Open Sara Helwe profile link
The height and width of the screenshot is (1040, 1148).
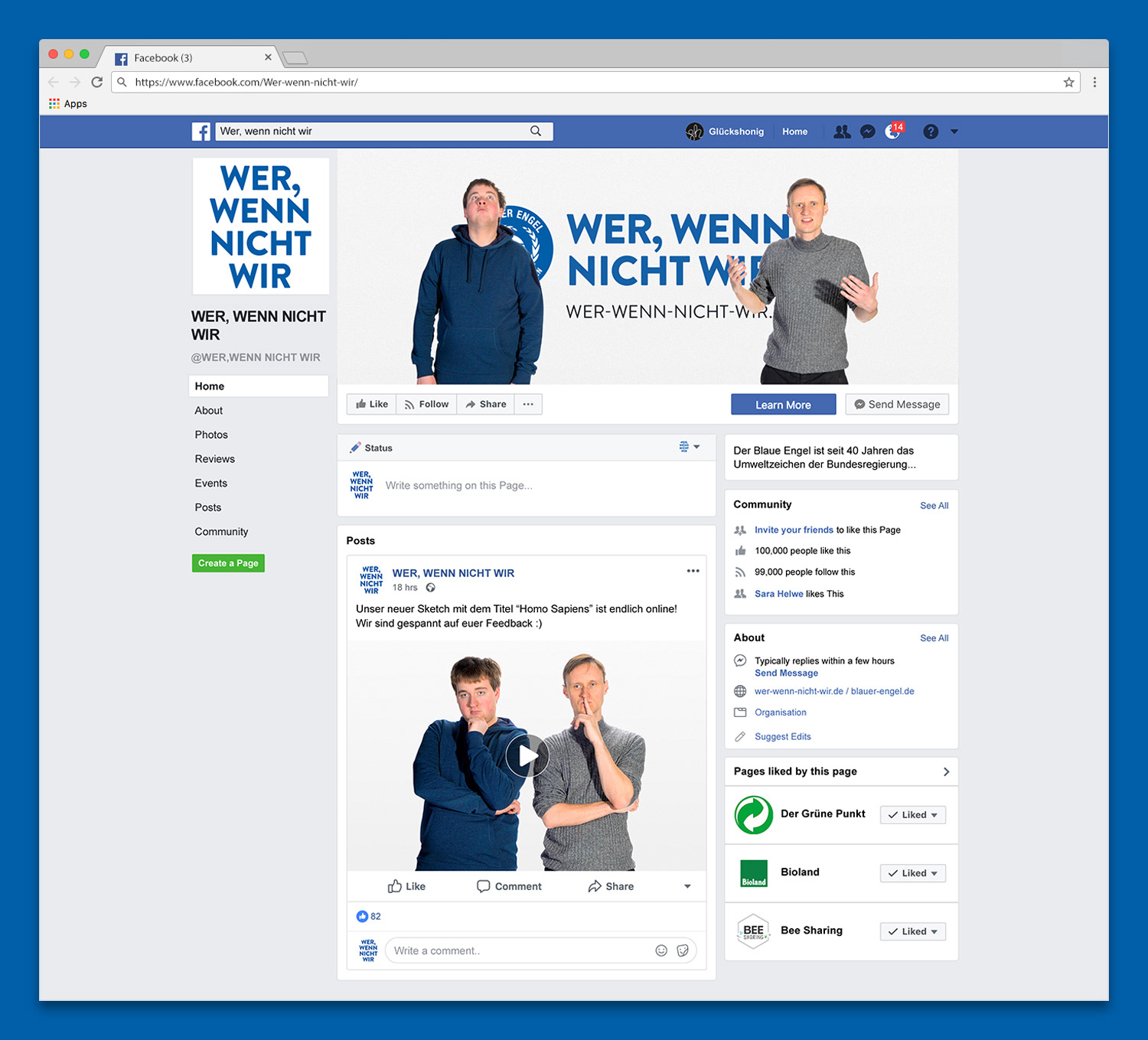(x=779, y=594)
